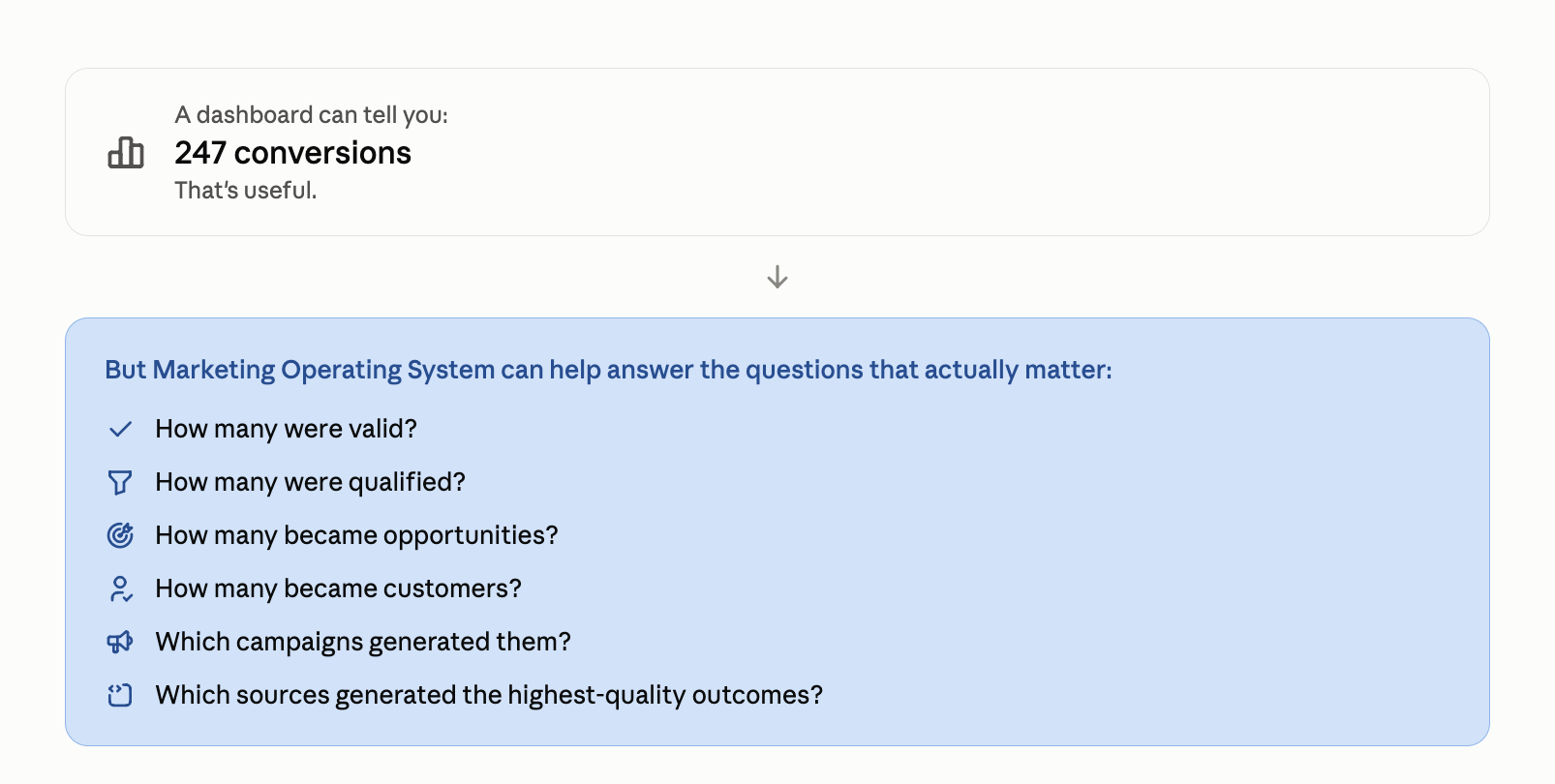Select 'Which campaigns generated them?' item

[363, 642]
